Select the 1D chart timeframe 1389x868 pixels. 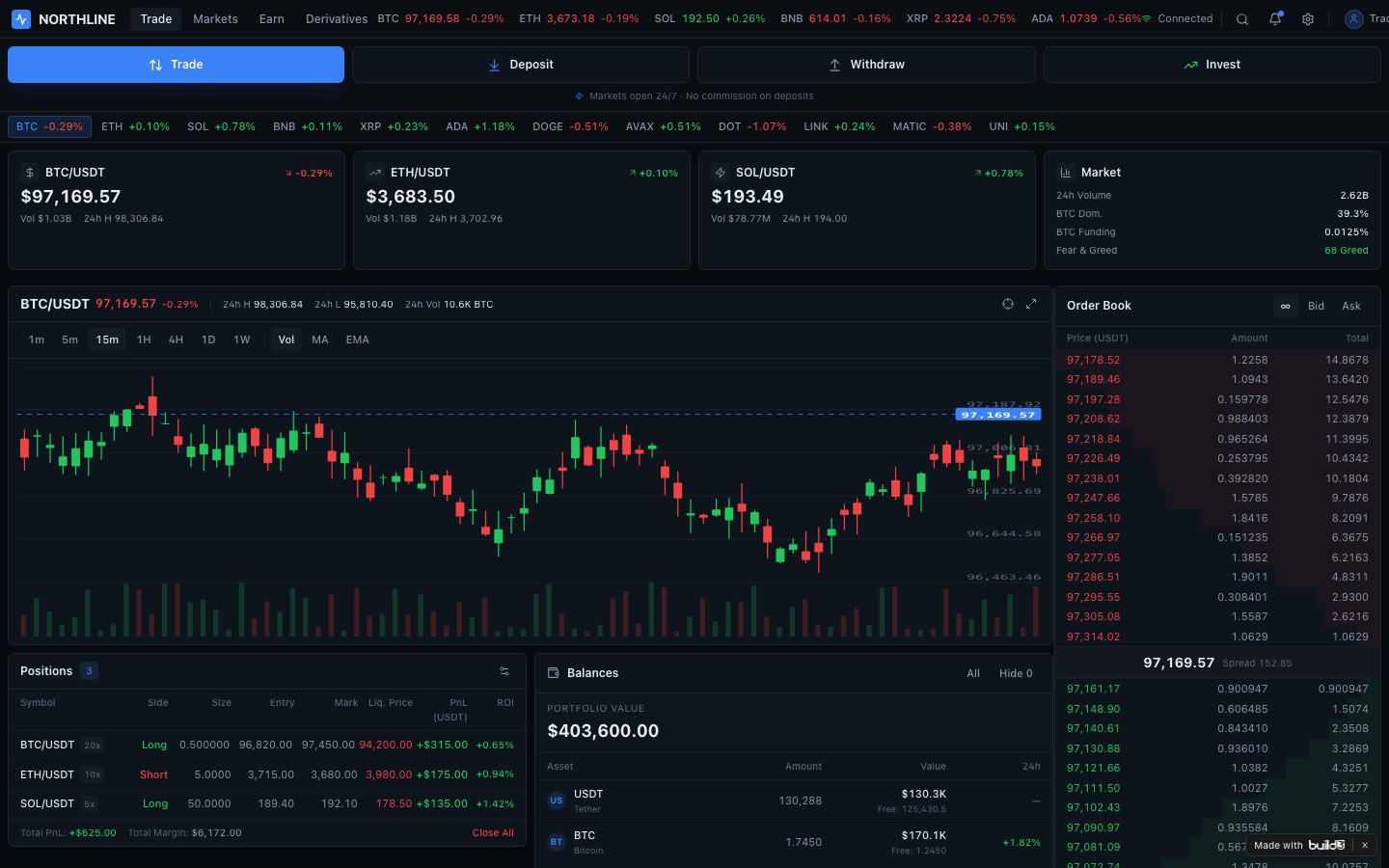[208, 339]
